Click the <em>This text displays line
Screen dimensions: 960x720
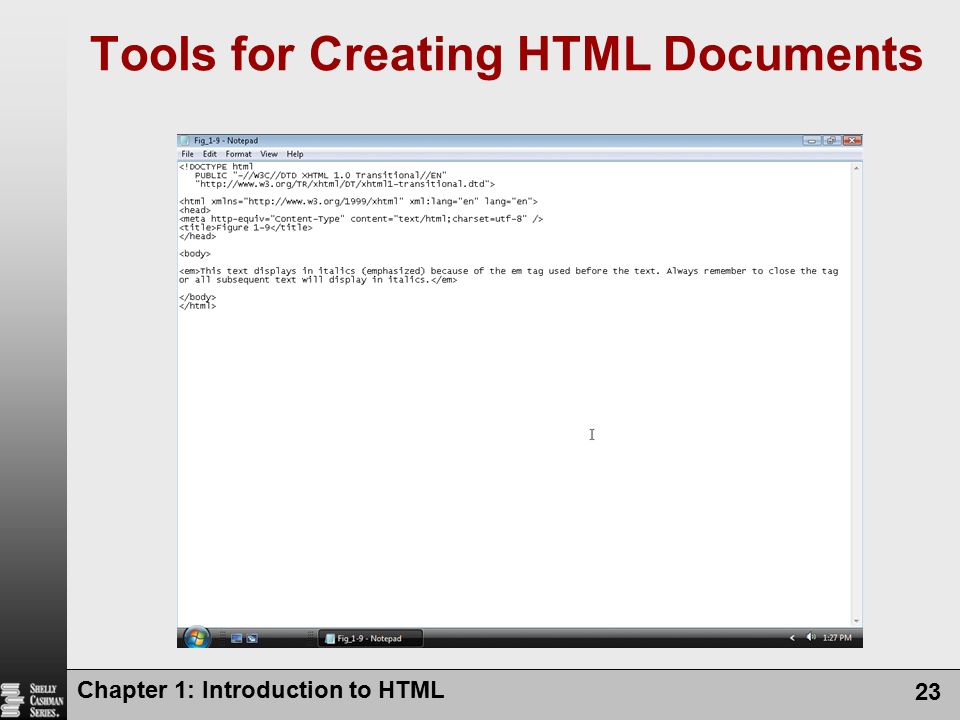coord(508,271)
